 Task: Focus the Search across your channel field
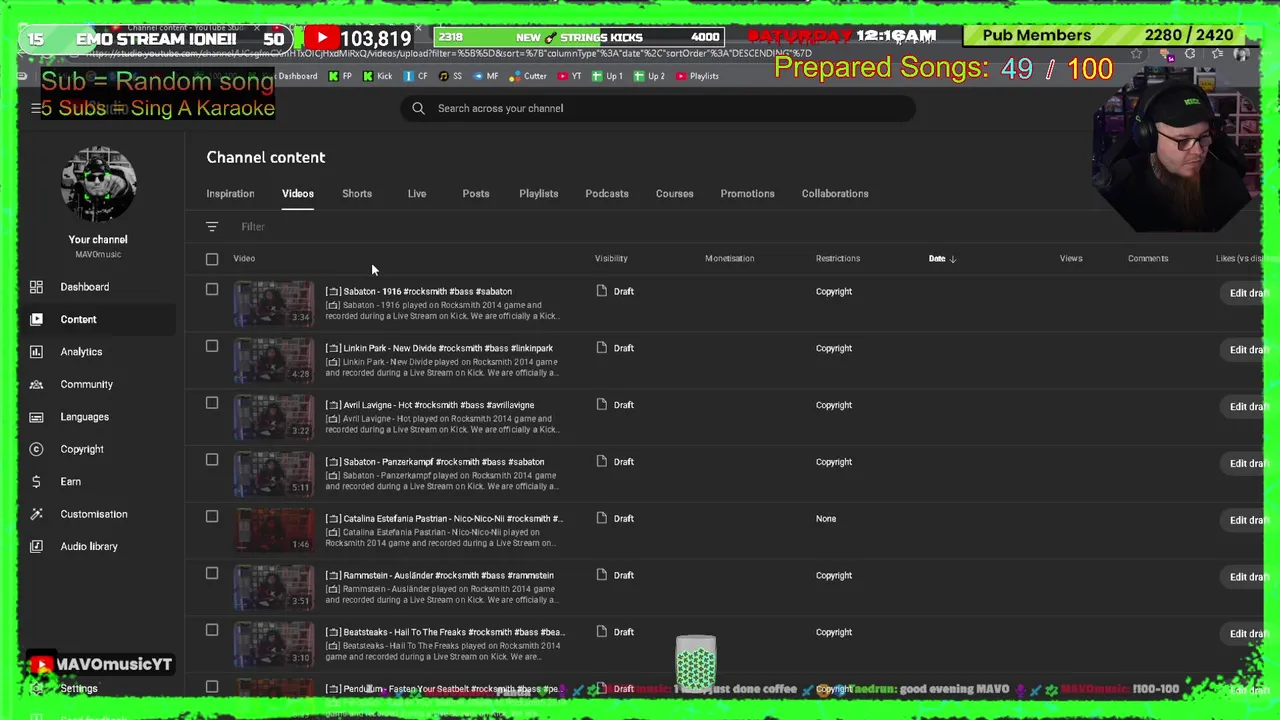[x=658, y=108]
